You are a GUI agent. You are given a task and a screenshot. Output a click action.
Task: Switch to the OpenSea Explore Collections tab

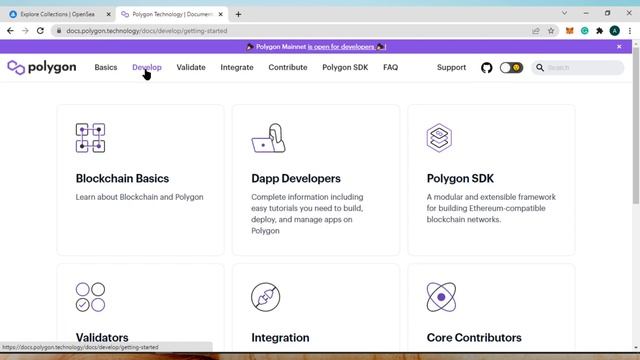click(60, 14)
